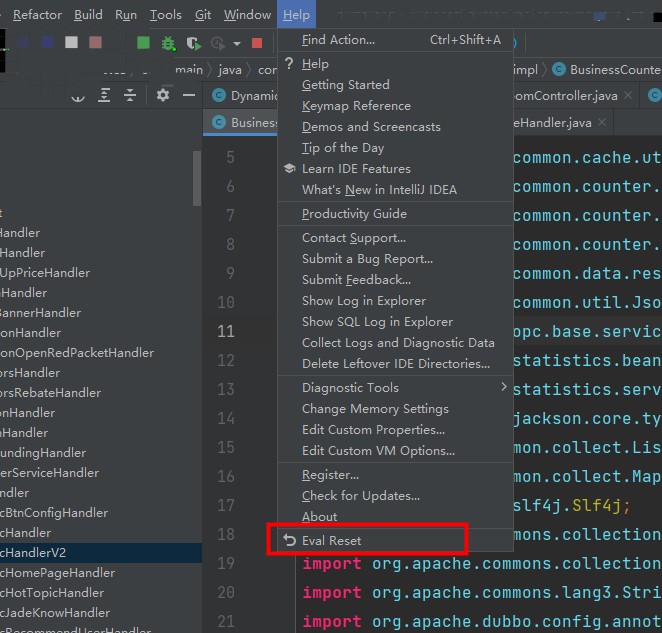
Task: Close the omController.java tab
Action: click(x=628, y=95)
